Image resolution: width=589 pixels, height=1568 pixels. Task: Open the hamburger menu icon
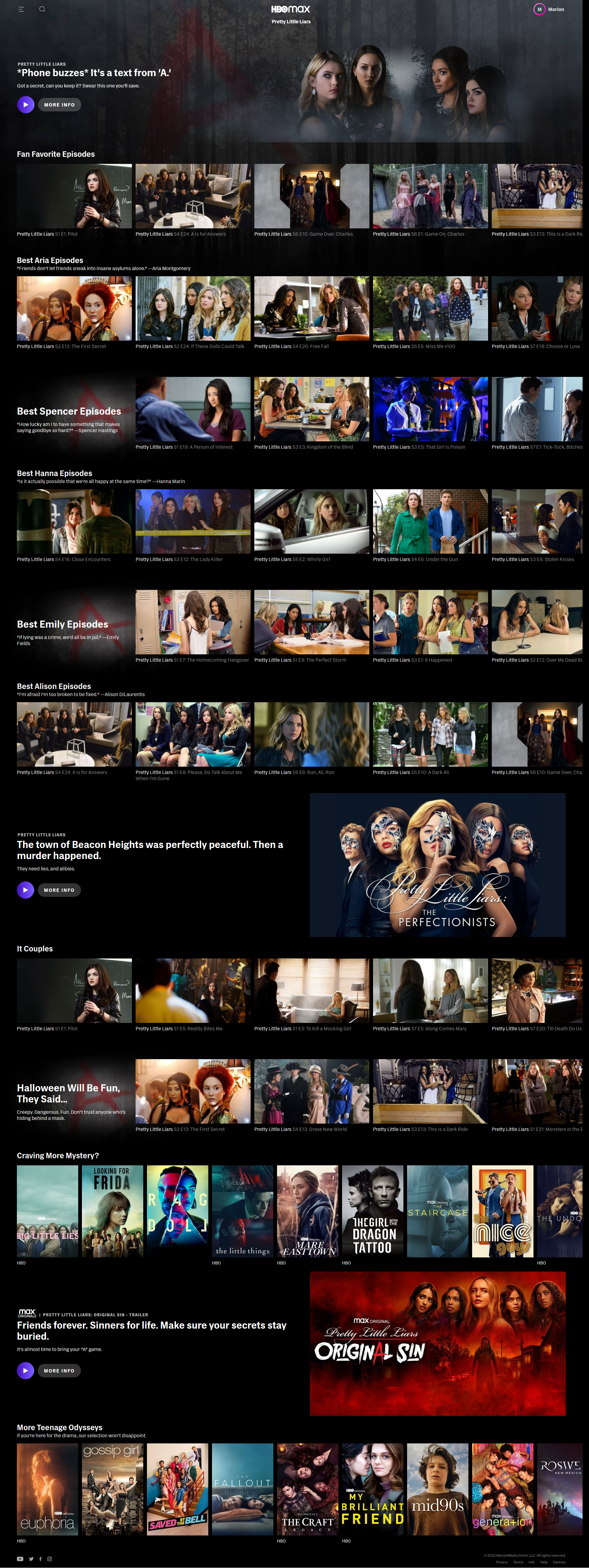(21, 9)
